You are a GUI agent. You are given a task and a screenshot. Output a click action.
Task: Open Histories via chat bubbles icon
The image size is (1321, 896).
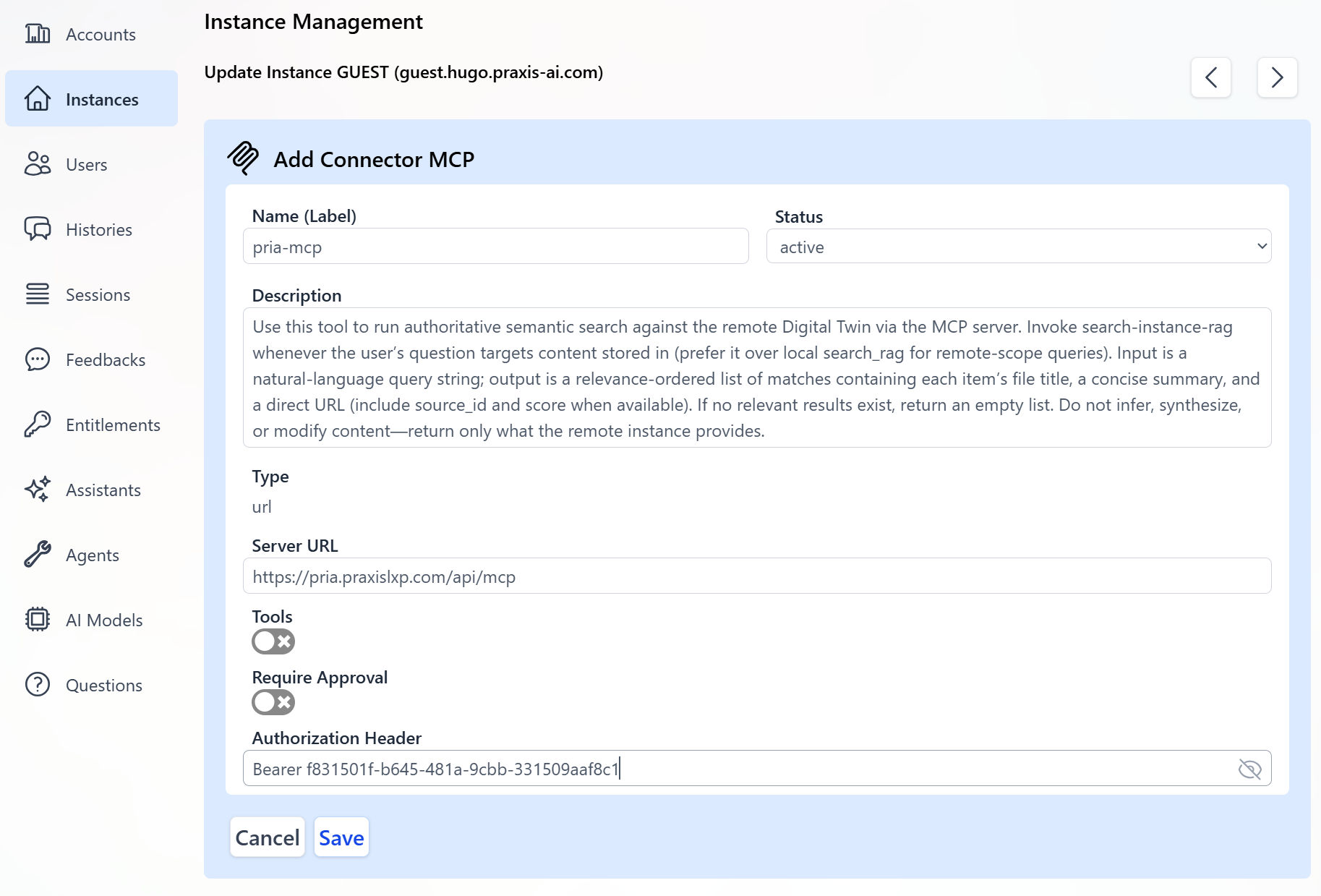click(x=38, y=229)
